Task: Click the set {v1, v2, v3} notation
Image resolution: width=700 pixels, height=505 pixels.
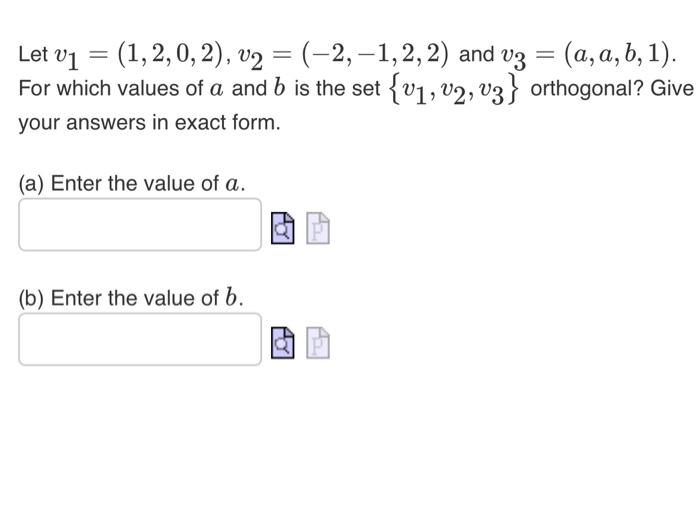Action: (454, 89)
